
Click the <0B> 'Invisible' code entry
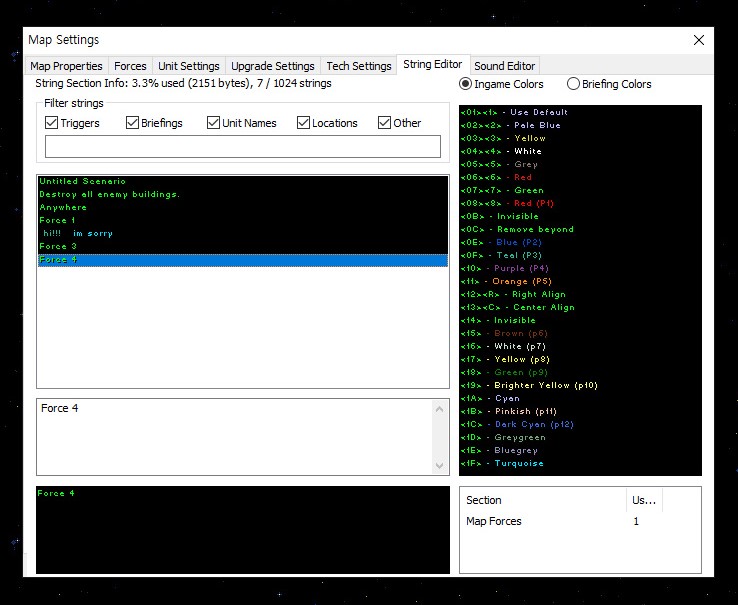point(499,217)
